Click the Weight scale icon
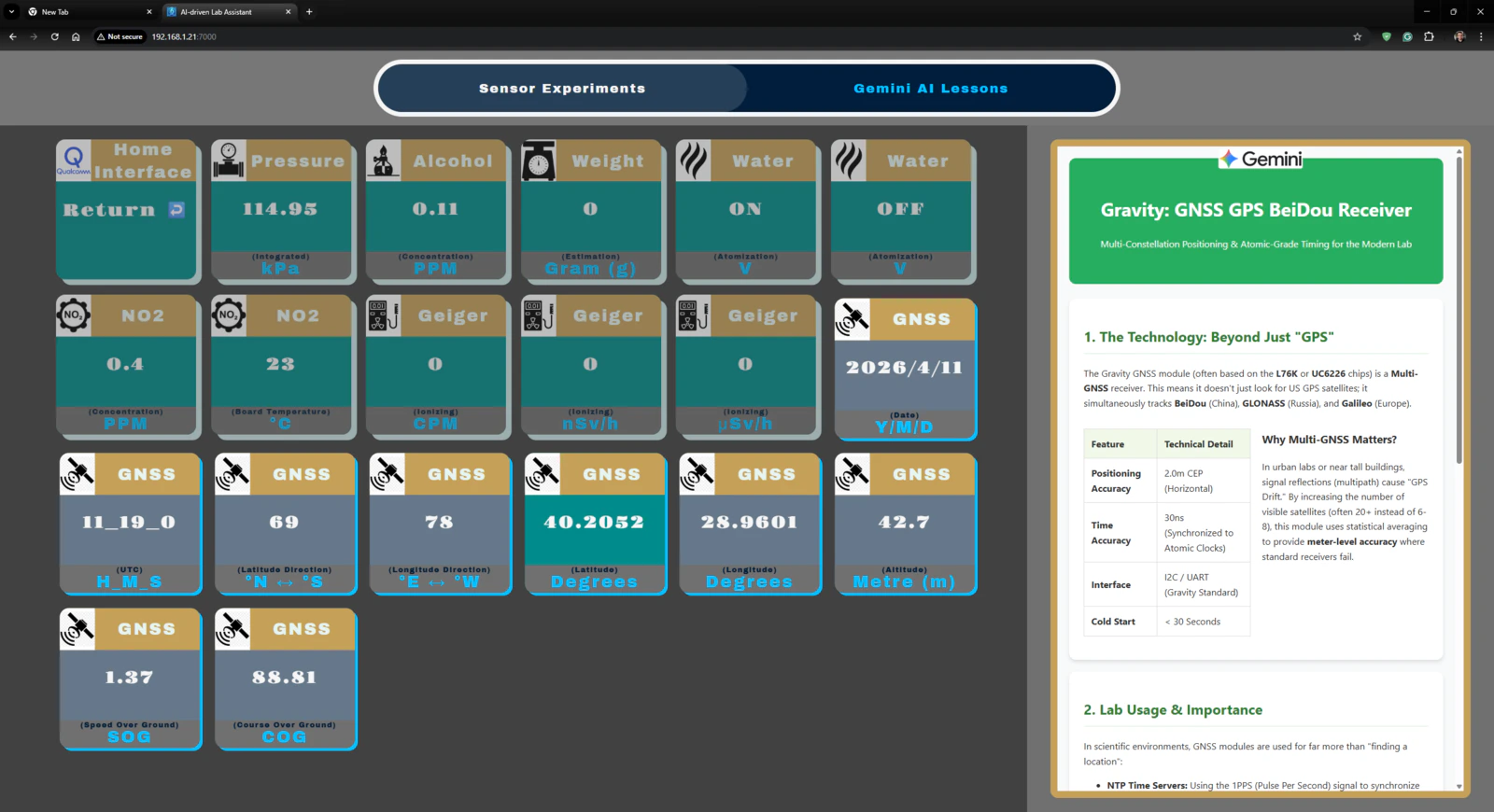Image resolution: width=1494 pixels, height=812 pixels. click(x=539, y=160)
